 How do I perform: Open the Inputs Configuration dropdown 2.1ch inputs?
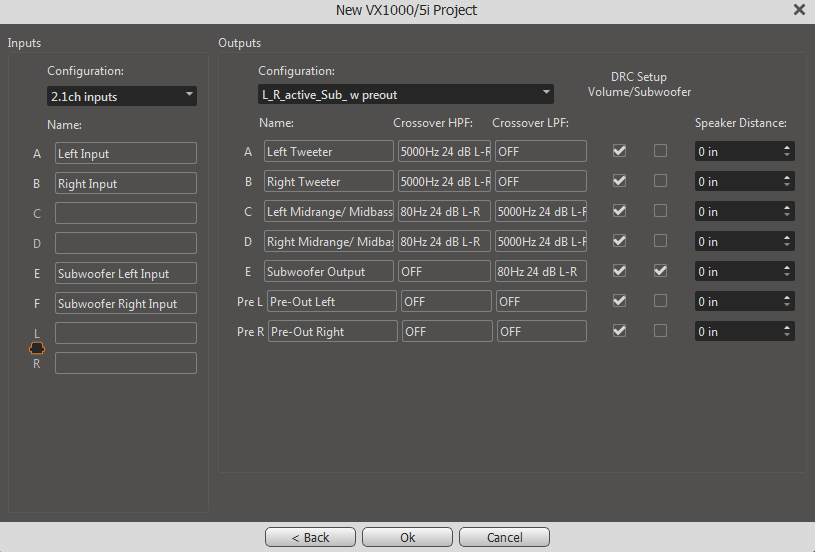point(122,96)
